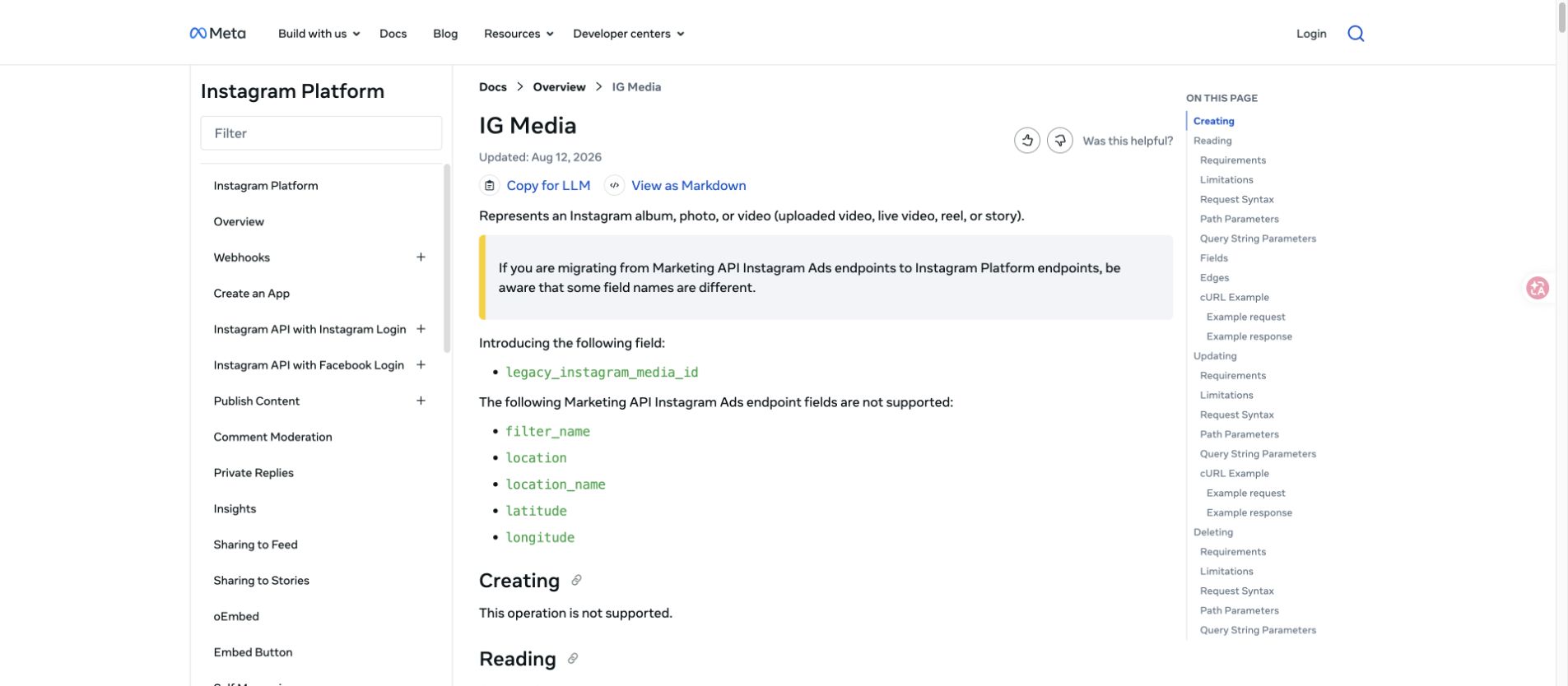
Task: Select Instagram Platform in the sidebar
Action: 266,185
